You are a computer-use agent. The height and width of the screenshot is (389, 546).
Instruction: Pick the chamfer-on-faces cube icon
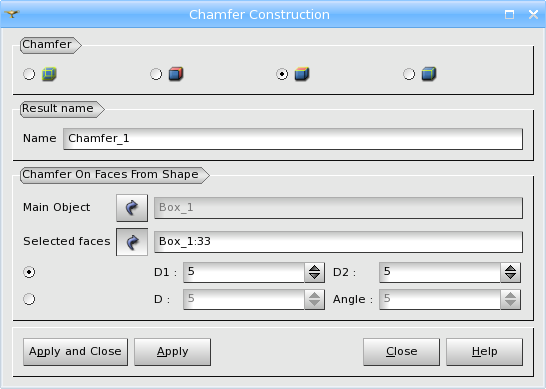(302, 74)
